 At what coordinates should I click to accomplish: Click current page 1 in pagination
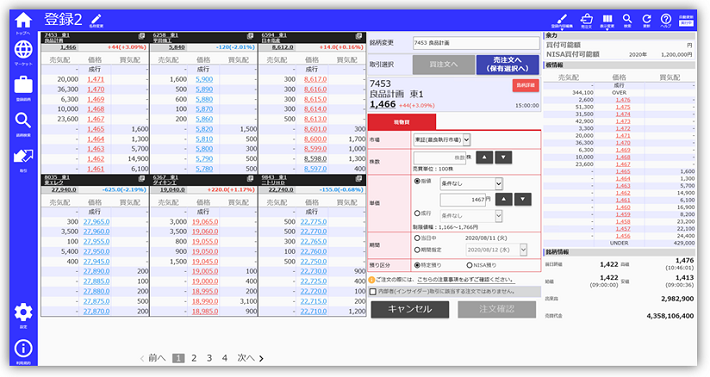[x=178, y=358]
